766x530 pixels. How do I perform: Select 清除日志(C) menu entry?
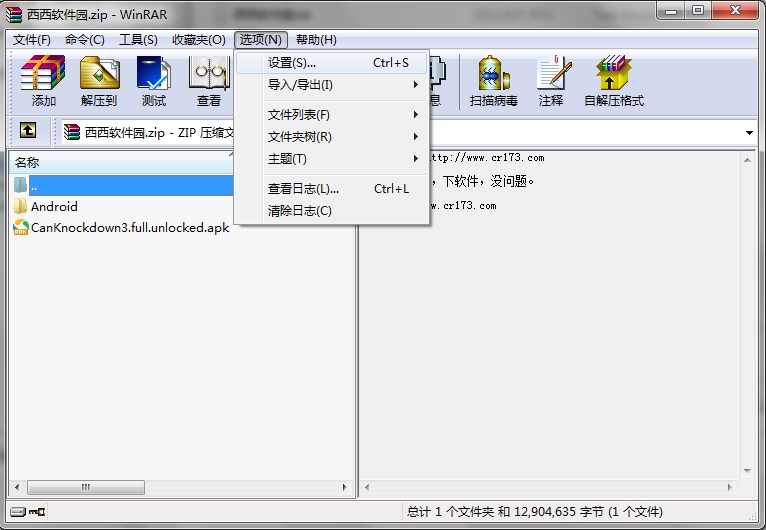pyautogui.click(x=332, y=211)
